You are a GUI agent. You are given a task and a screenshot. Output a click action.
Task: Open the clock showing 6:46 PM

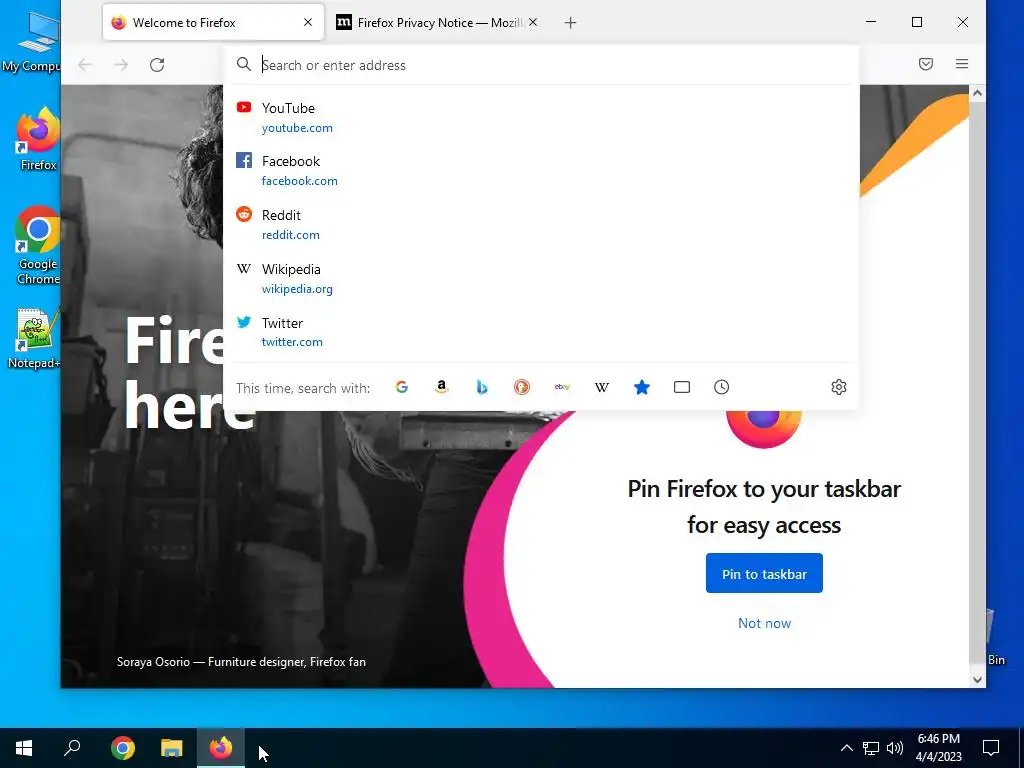(938, 748)
